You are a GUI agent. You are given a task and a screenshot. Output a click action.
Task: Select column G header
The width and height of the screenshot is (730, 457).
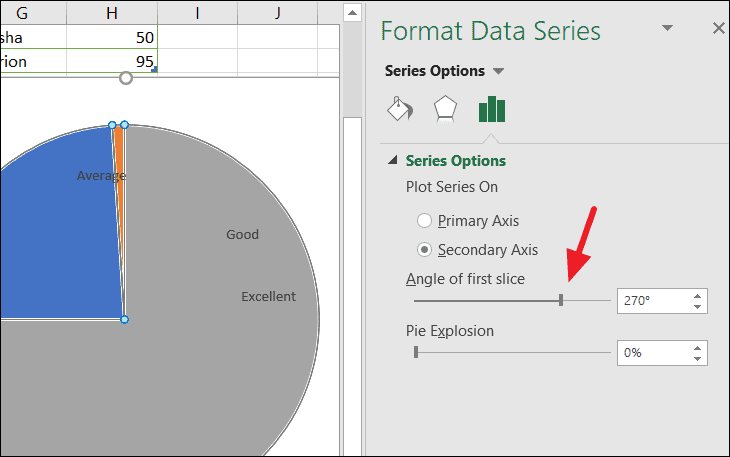(33, 13)
